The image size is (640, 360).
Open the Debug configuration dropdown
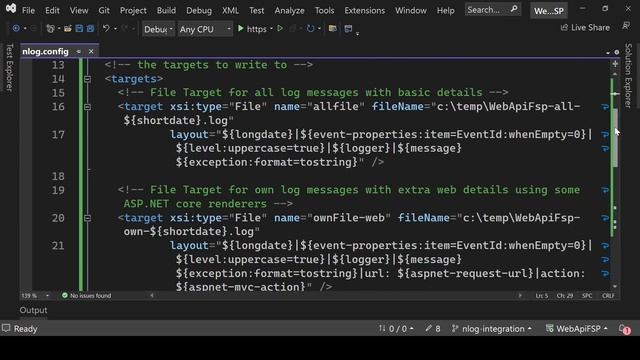point(158,29)
